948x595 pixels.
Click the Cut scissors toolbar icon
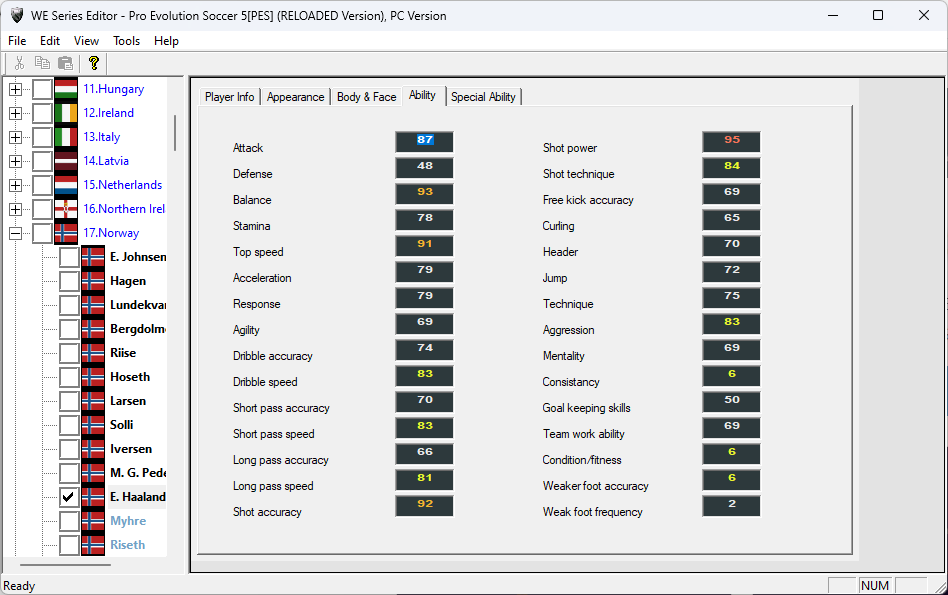(x=19, y=63)
